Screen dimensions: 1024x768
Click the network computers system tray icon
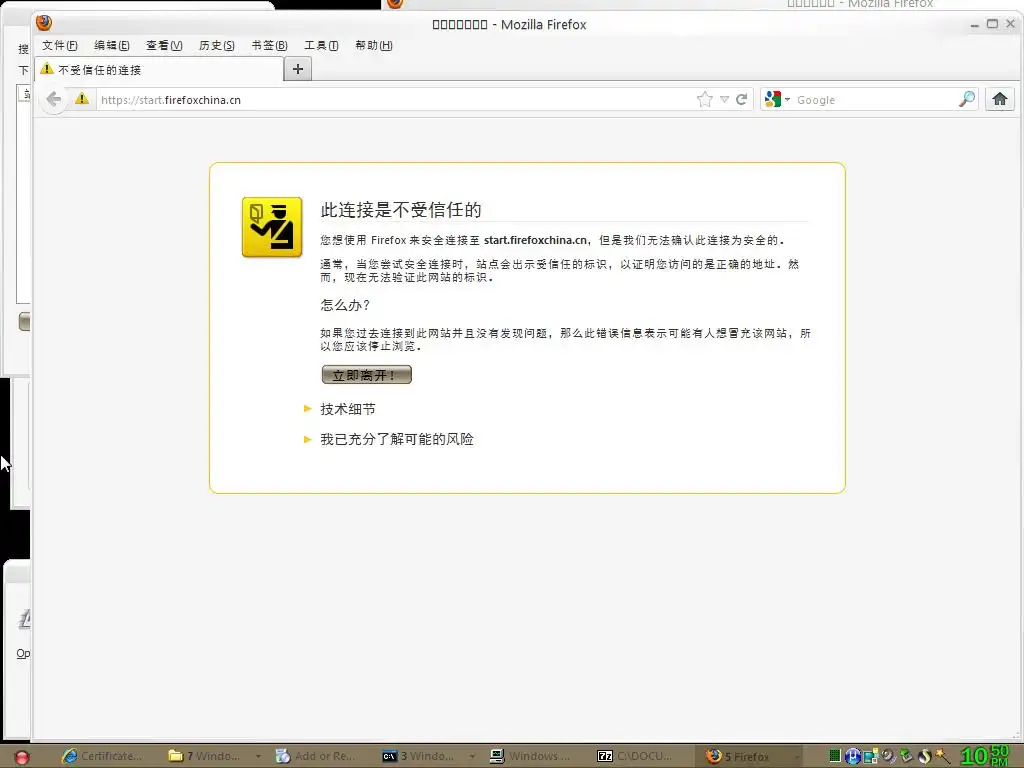click(870, 756)
